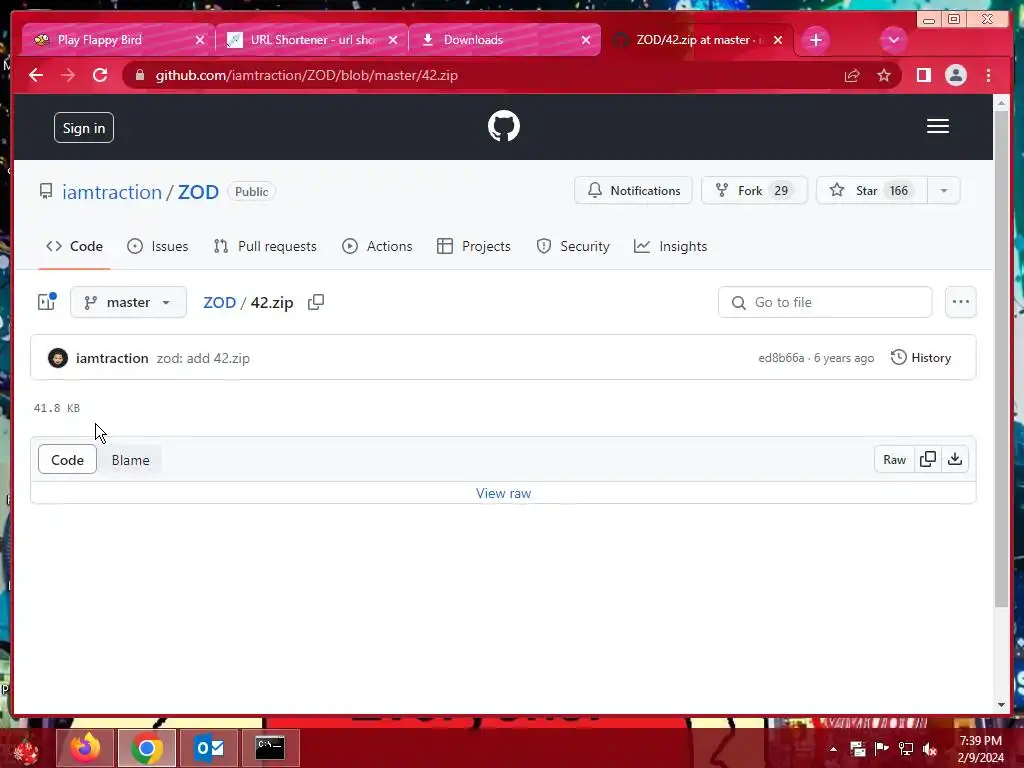Toggle the system volume icon
Image resolution: width=1024 pixels, height=768 pixels.
(929, 749)
